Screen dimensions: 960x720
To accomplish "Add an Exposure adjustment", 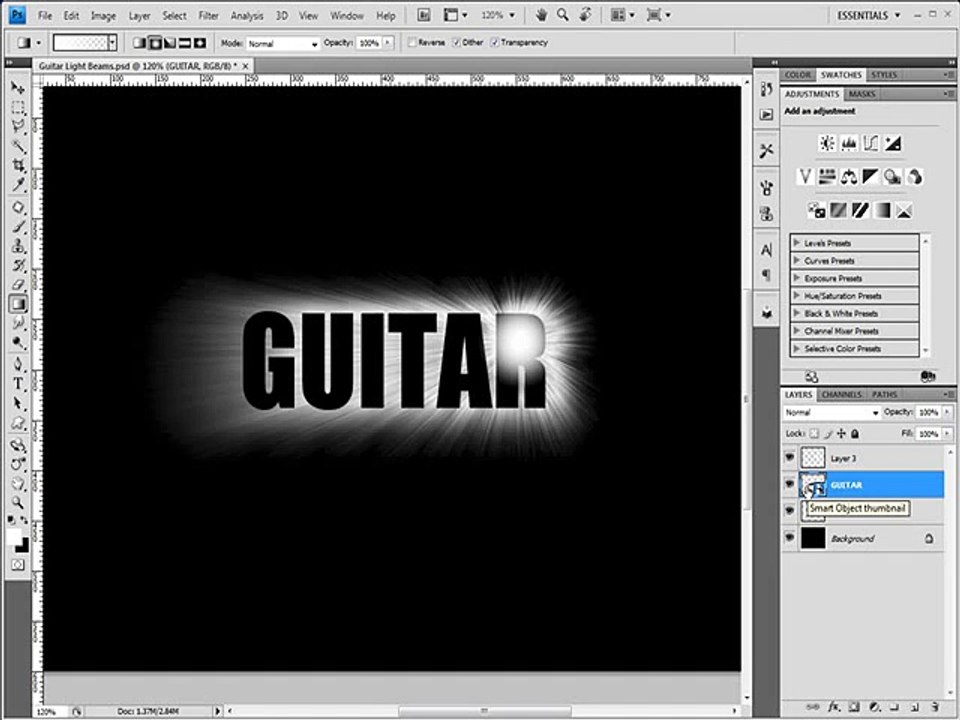I will 893,144.
